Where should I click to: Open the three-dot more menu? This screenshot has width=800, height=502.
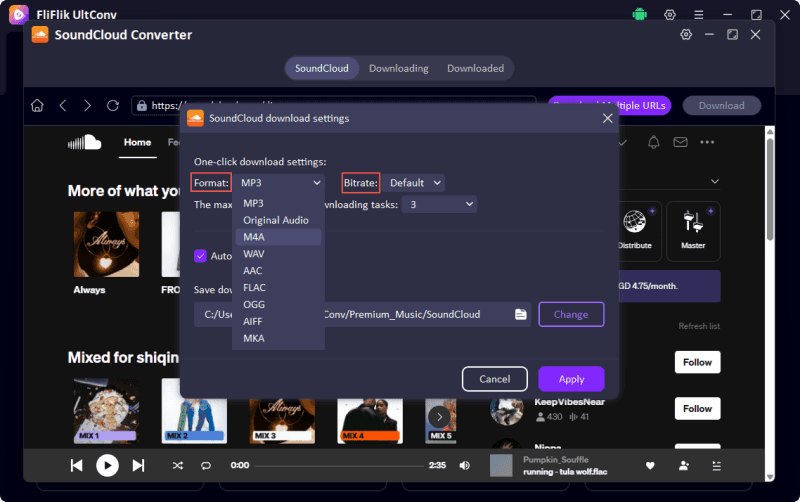pyautogui.click(x=707, y=142)
